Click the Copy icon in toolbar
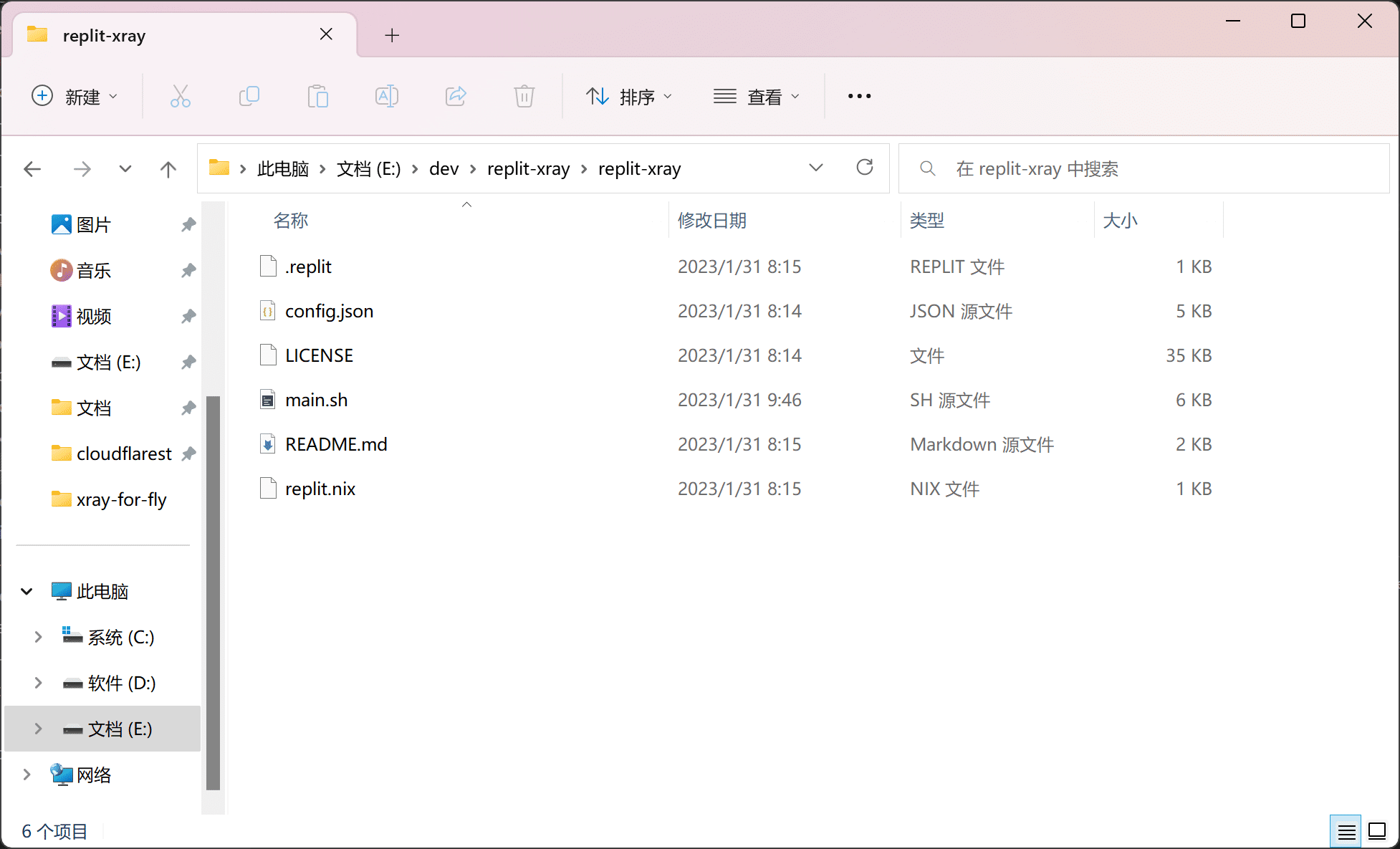The image size is (1400, 849). [x=249, y=96]
